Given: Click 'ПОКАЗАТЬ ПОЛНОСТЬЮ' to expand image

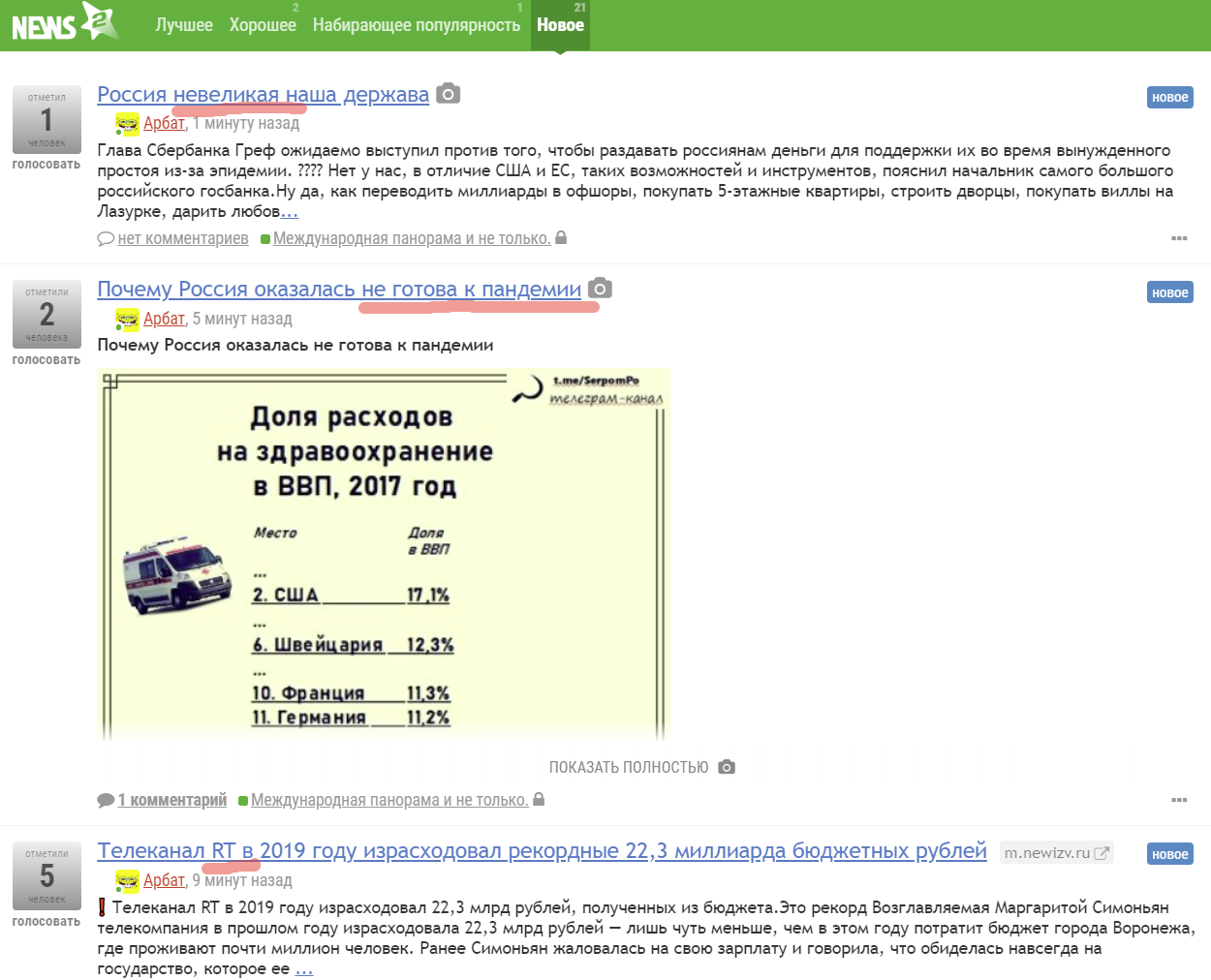Looking at the screenshot, I should click(629, 767).
